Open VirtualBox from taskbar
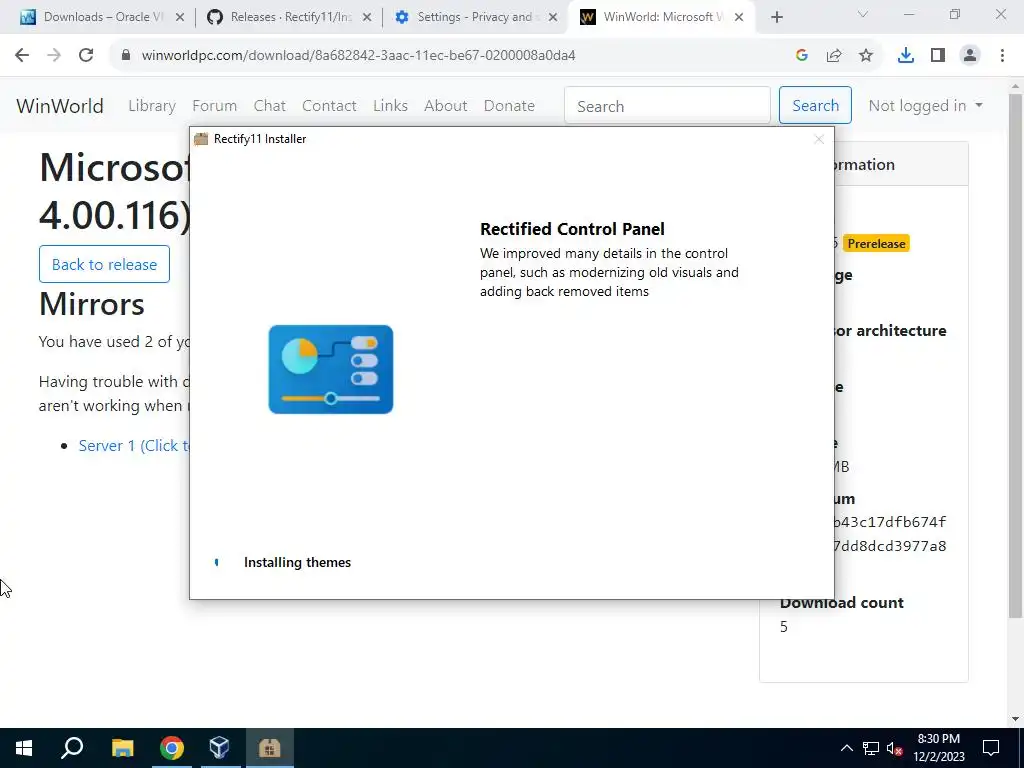This screenshot has width=1024, height=768. point(220,748)
